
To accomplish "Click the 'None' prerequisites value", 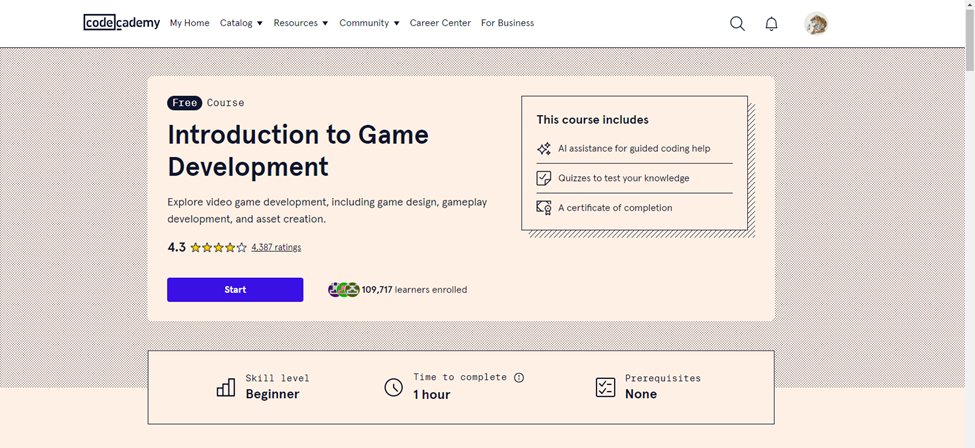I will tap(641, 394).
